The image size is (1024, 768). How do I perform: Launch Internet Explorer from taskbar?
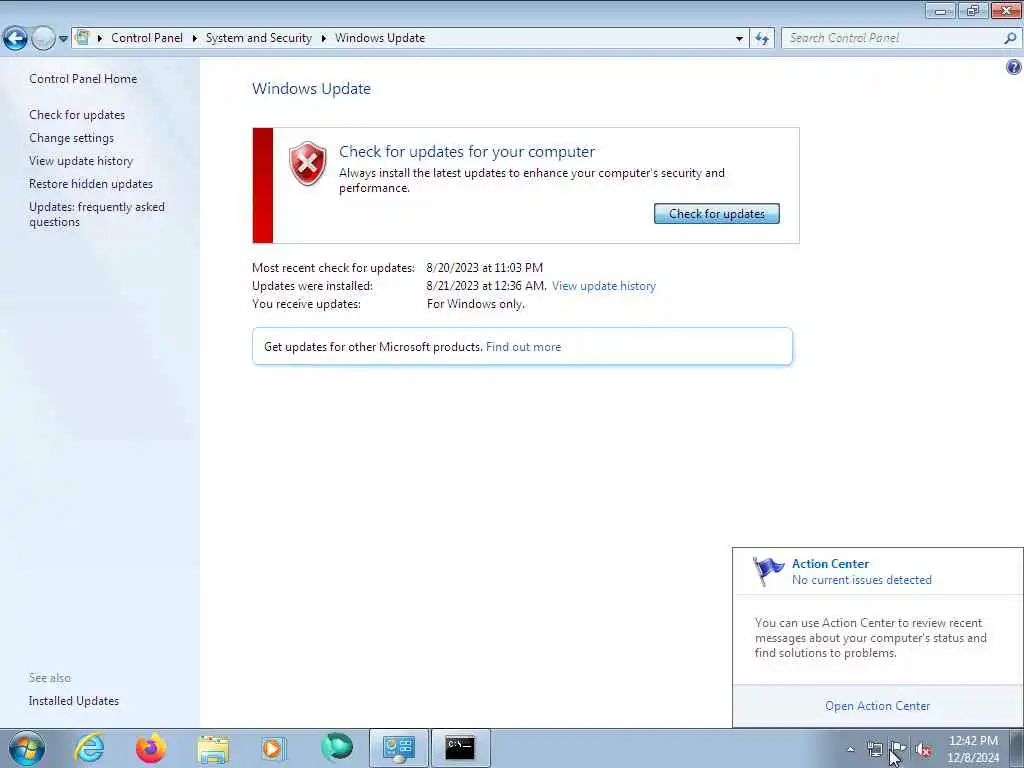pos(89,748)
